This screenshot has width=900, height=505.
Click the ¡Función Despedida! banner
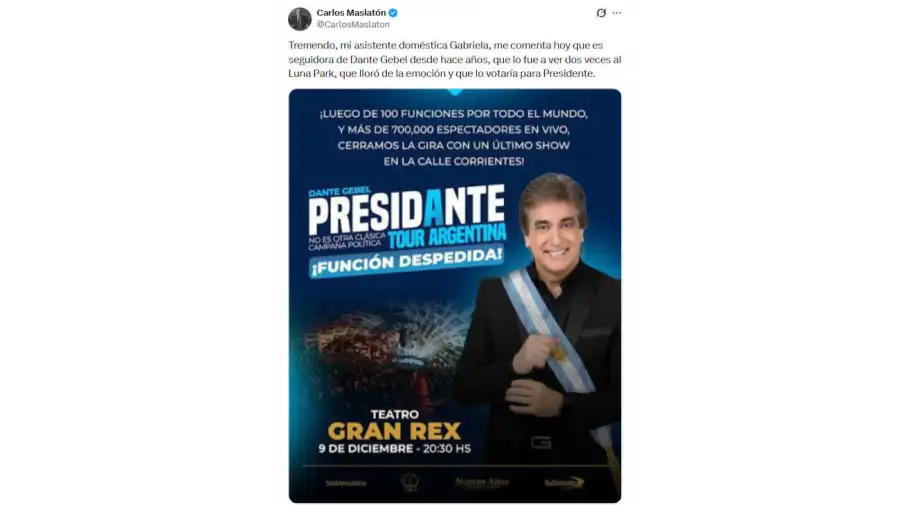406,262
